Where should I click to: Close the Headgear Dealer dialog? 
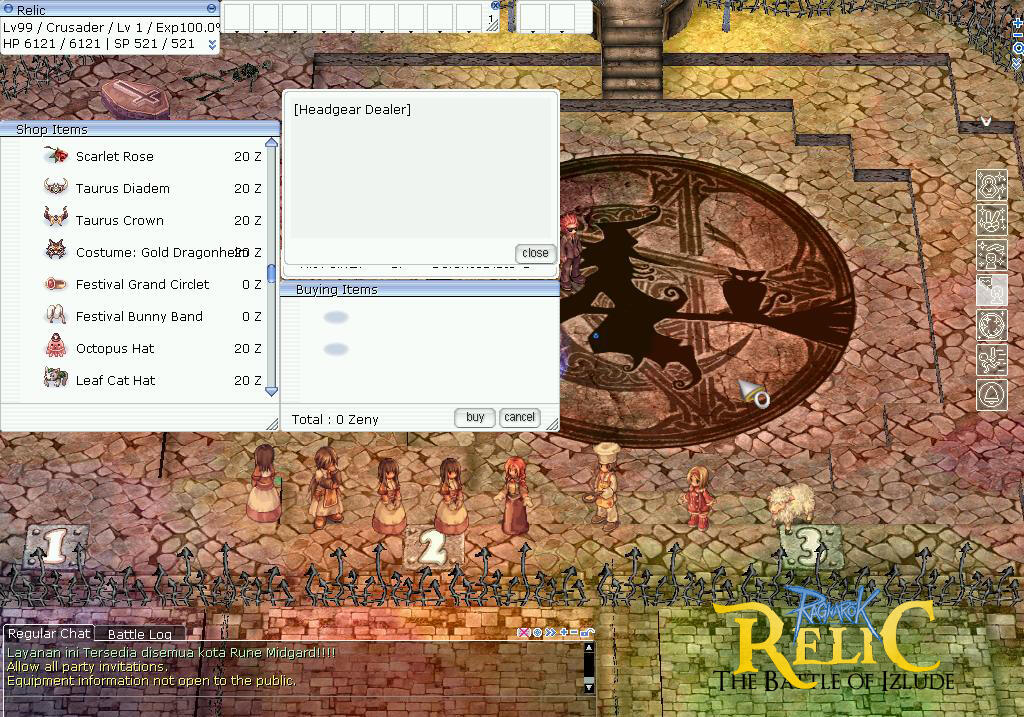click(535, 253)
